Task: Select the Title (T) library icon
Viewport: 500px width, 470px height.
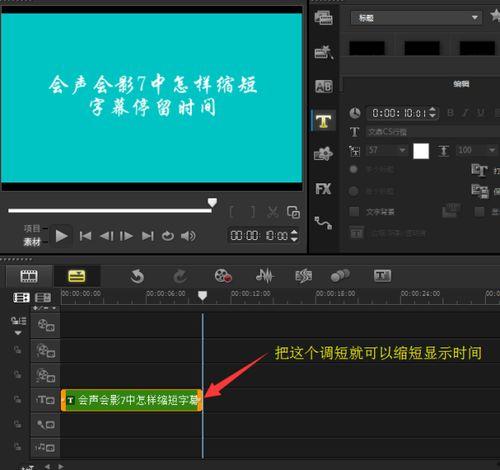Action: pyautogui.click(x=323, y=121)
